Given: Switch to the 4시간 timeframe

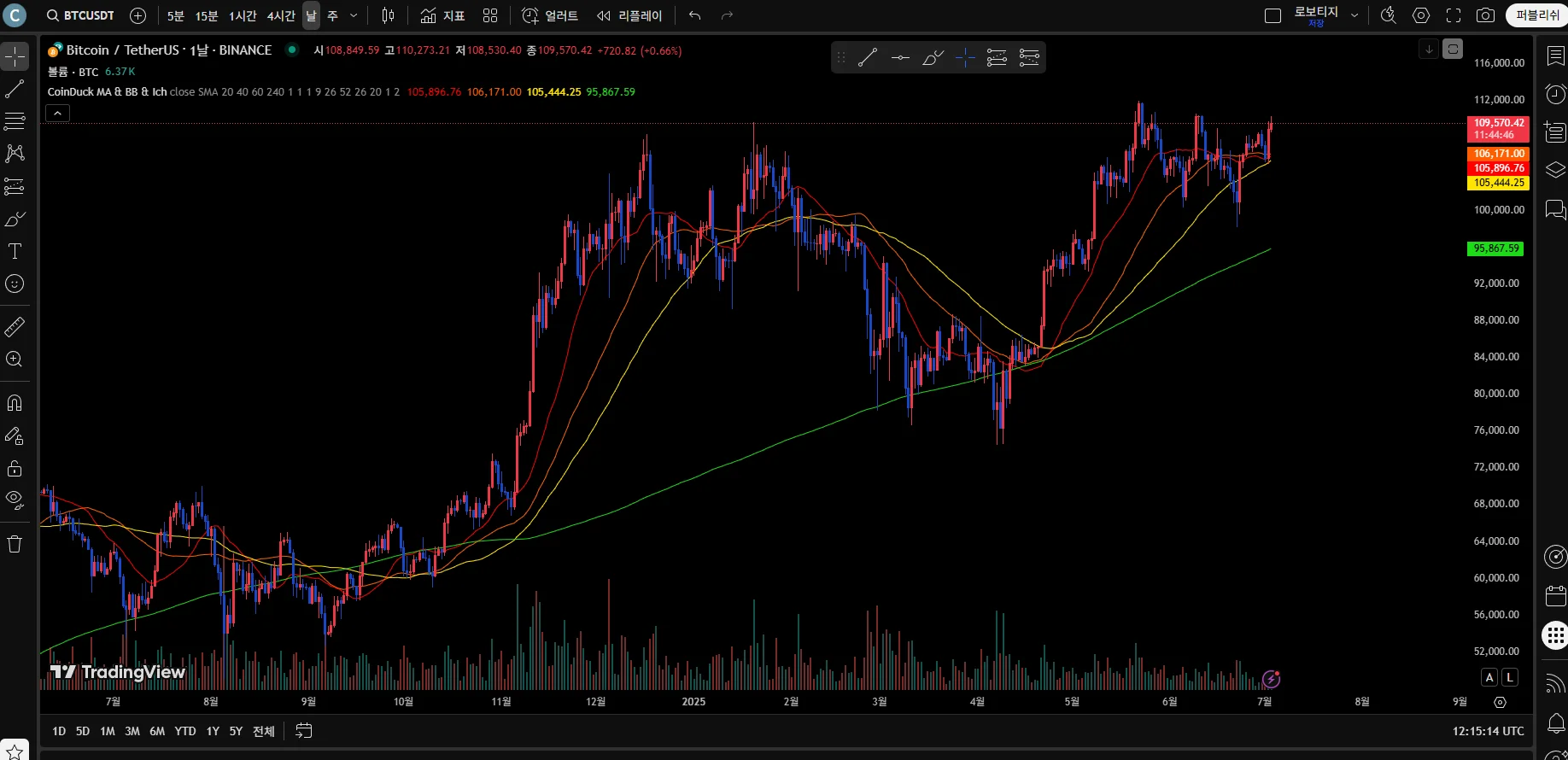Looking at the screenshot, I should 281,15.
